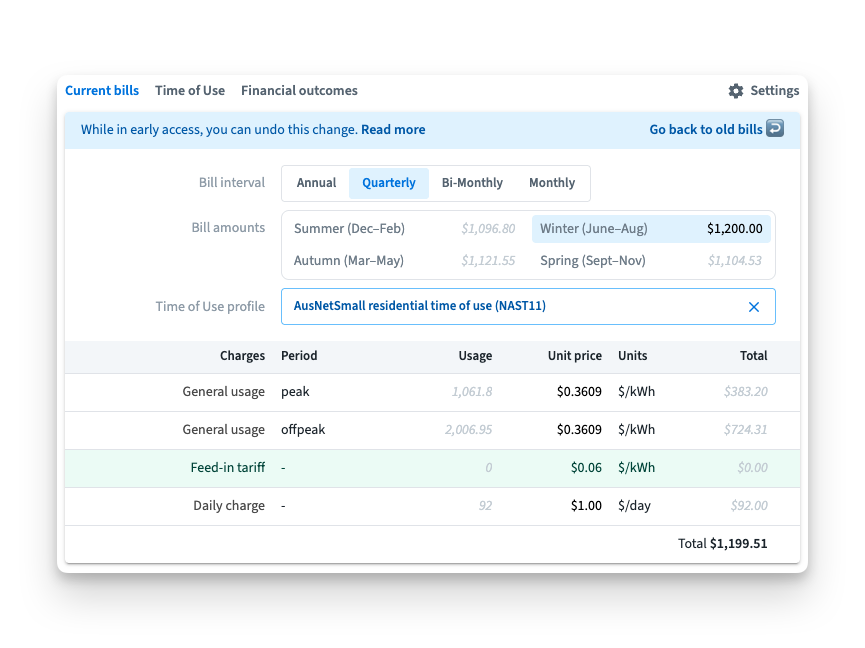The width and height of the screenshot is (865, 648).
Task: Click the Autumn (Mar–May) amount field
Action: [x=488, y=261]
